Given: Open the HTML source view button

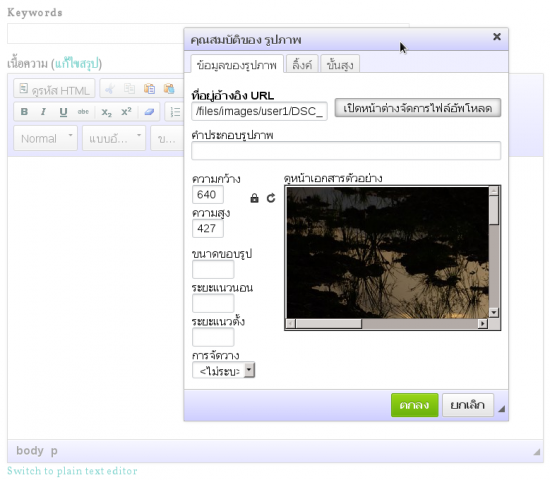Looking at the screenshot, I should [x=54, y=90].
